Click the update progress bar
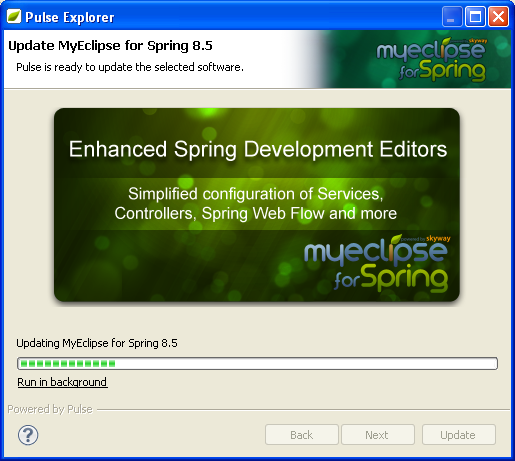This screenshot has height=461, width=515. 257,363
